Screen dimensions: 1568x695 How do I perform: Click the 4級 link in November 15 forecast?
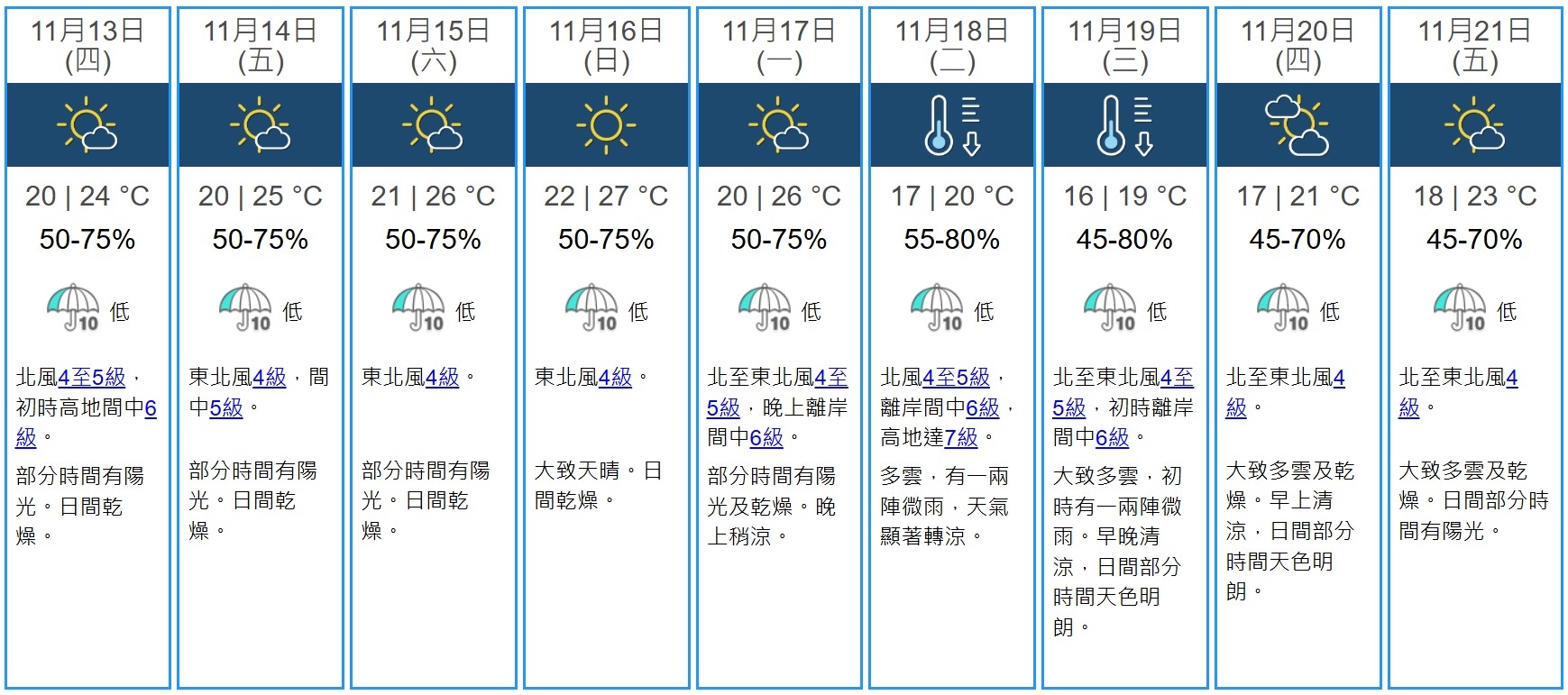pos(442,378)
